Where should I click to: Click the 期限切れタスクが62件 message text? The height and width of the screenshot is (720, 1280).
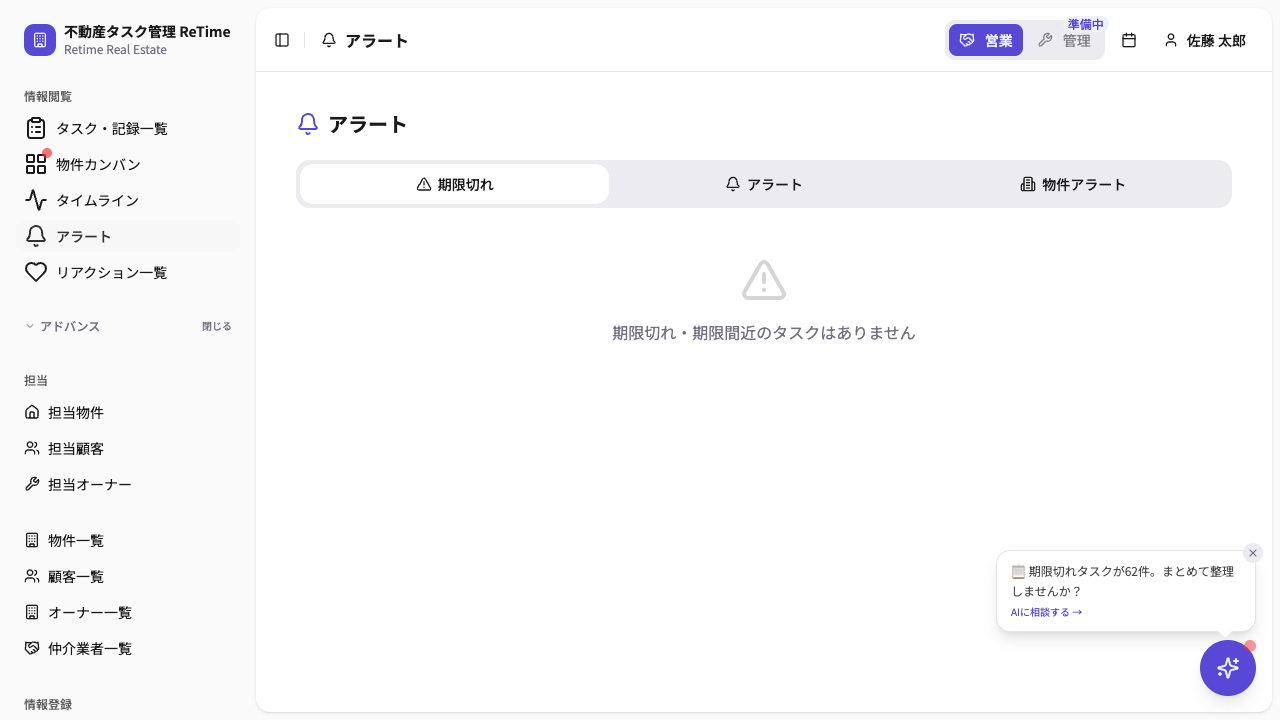pos(1123,581)
